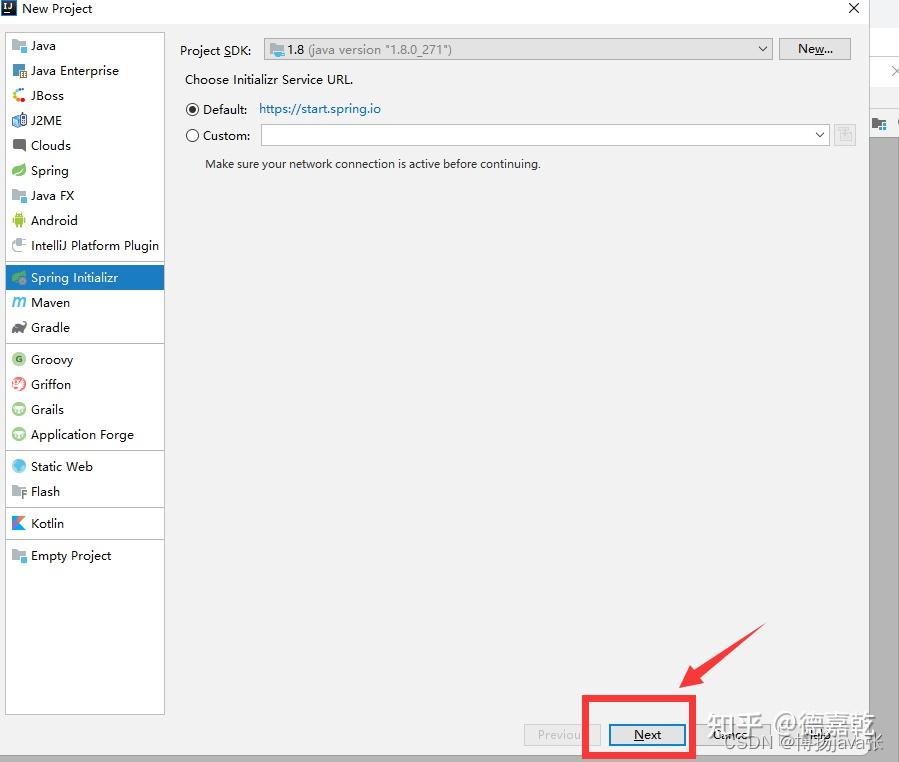This screenshot has width=899, height=762.
Task: Open the Project SDK dropdown
Action: [518, 49]
